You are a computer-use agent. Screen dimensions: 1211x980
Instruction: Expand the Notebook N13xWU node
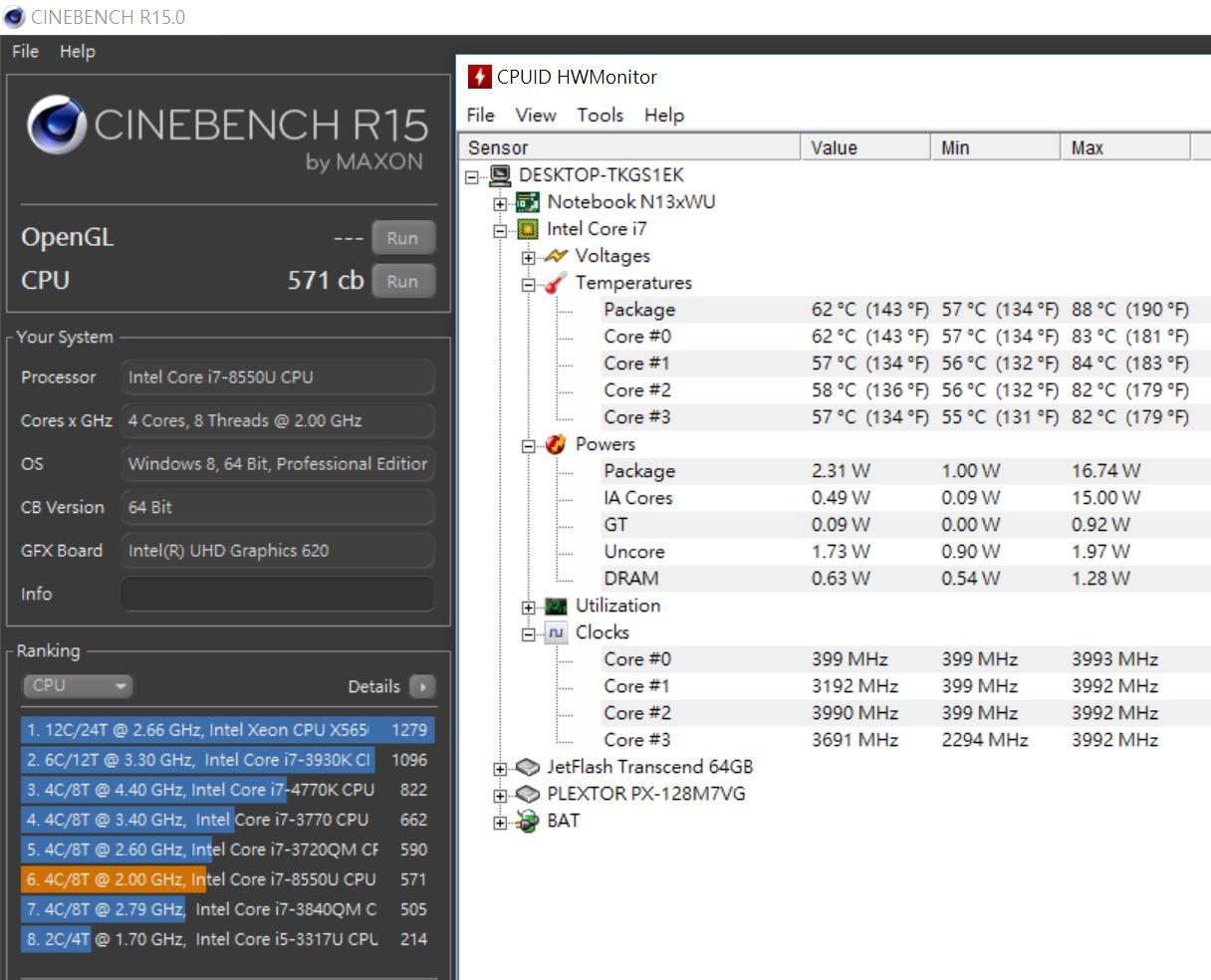pos(500,204)
